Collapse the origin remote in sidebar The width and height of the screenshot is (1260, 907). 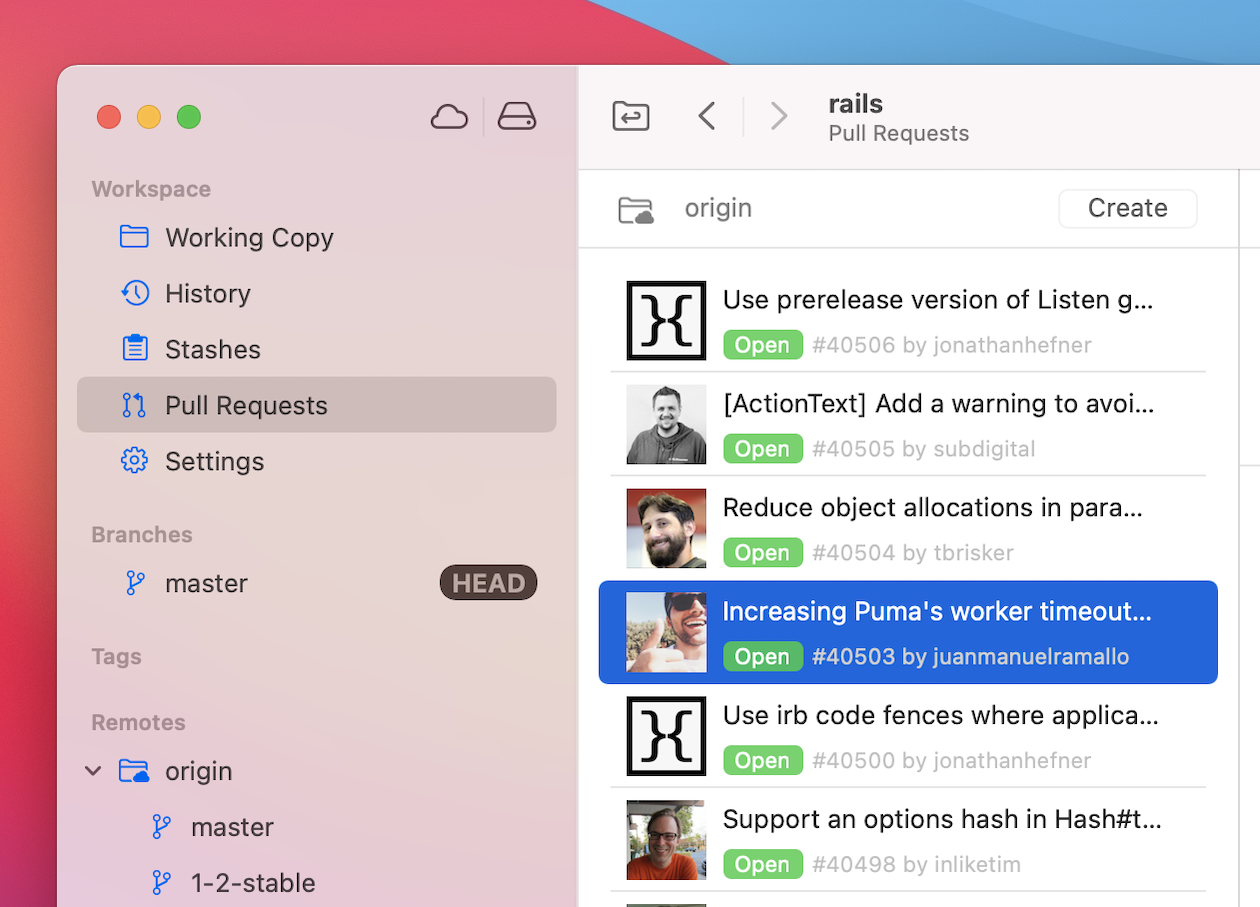click(x=93, y=771)
